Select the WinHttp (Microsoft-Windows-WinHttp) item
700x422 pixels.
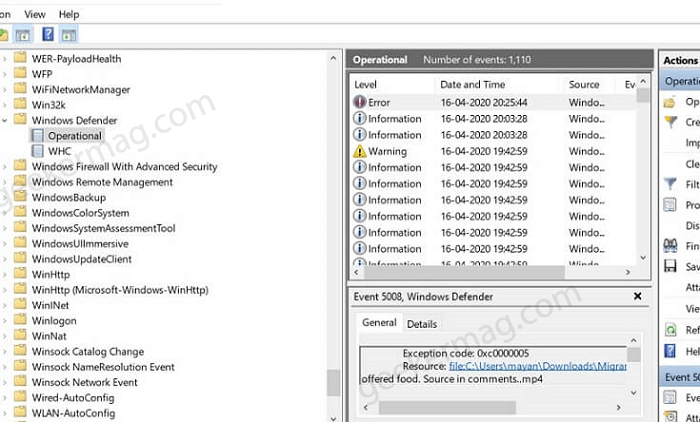point(120,290)
